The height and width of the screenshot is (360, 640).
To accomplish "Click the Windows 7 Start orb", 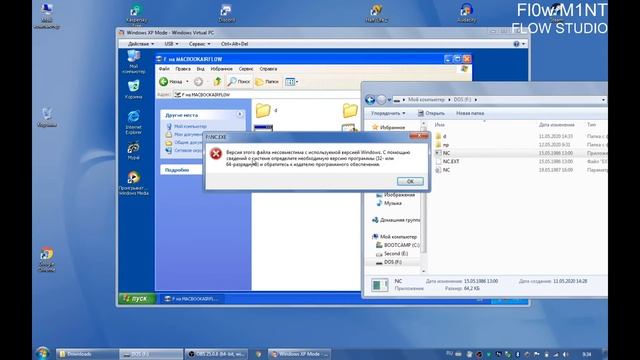I will (x=42, y=353).
